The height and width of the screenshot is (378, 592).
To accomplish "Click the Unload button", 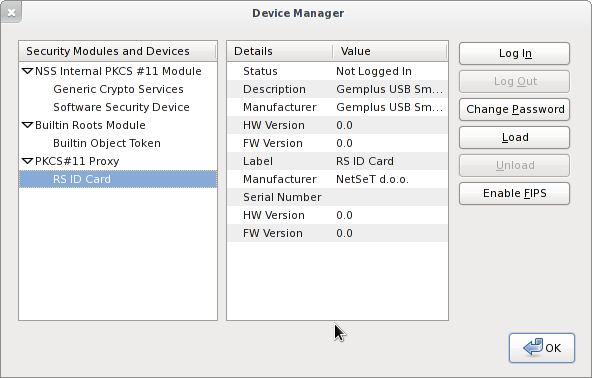I will pyautogui.click(x=514, y=165).
